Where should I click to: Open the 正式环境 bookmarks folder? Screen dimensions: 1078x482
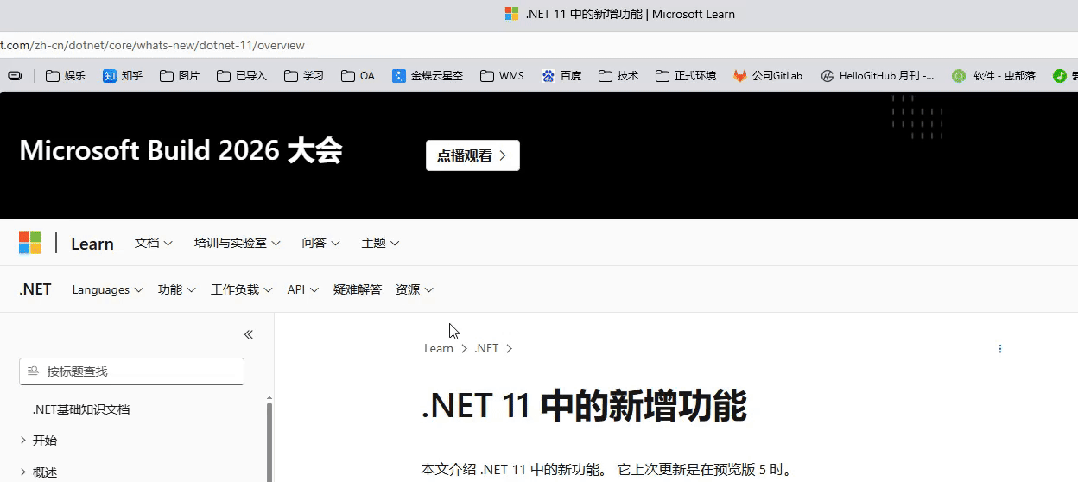[685, 76]
